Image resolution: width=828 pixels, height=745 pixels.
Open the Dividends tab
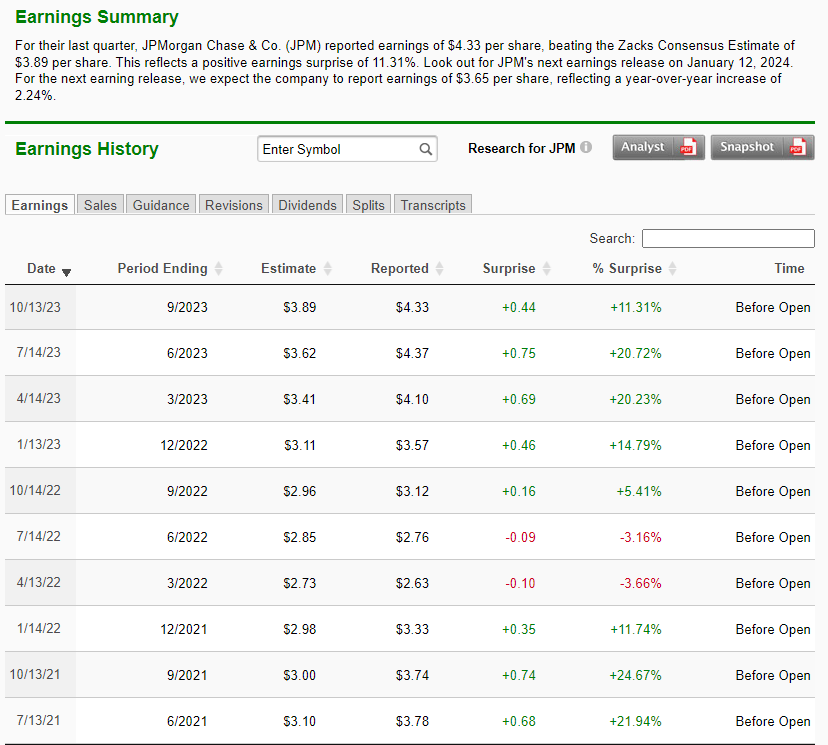307,205
